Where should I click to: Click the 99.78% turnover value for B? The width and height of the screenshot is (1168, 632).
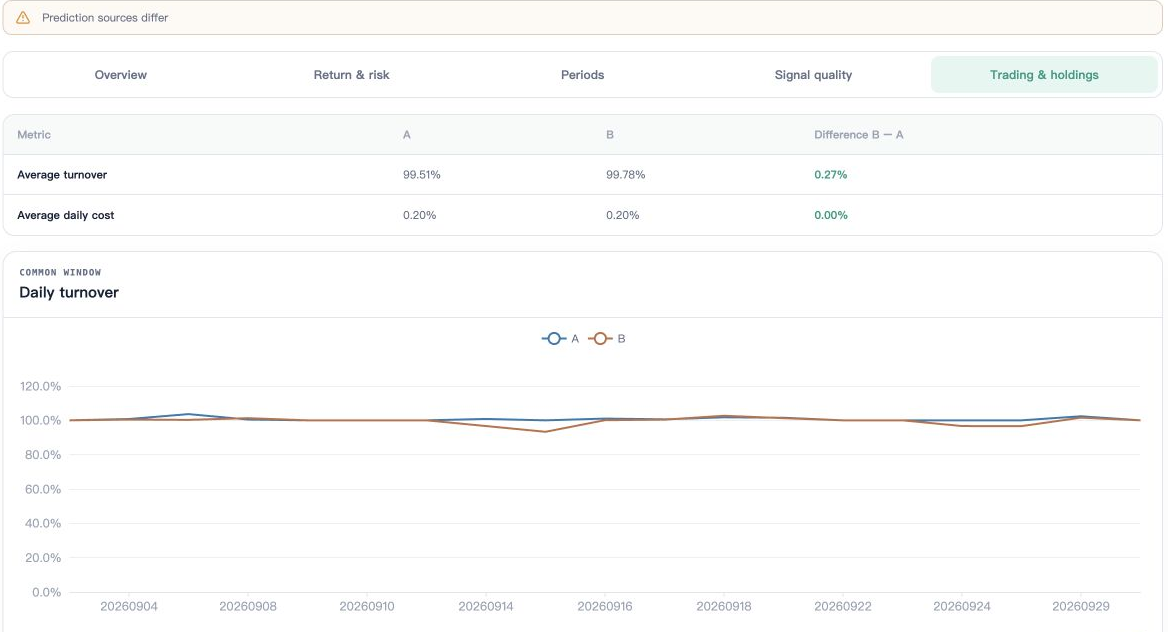click(626, 174)
